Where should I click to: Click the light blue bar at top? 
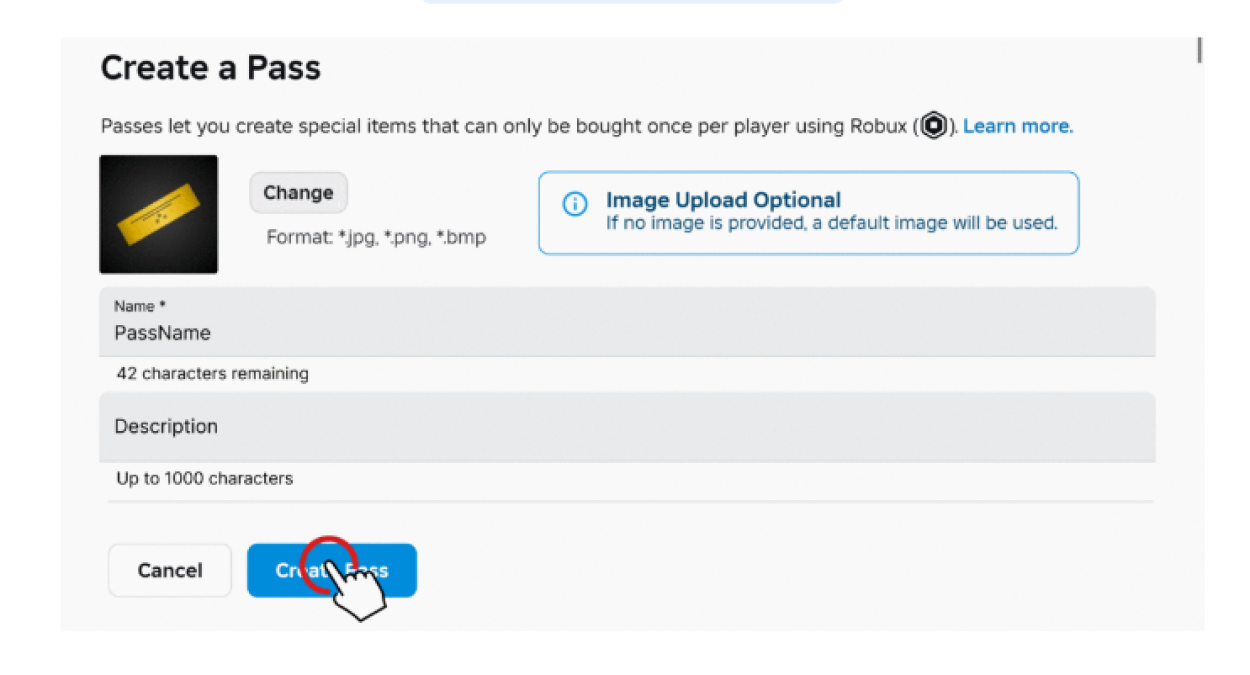pyautogui.click(x=632, y=2)
